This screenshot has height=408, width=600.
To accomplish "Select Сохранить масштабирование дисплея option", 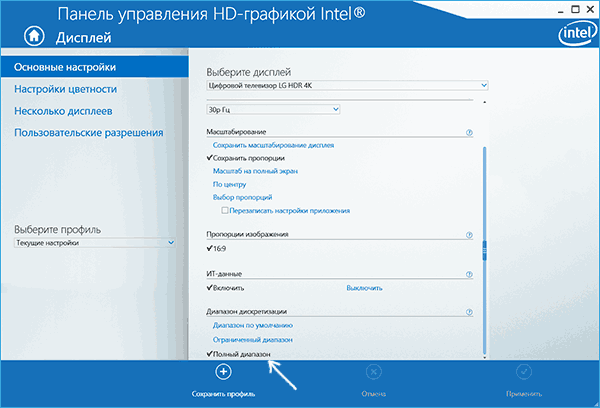I will click(273, 145).
